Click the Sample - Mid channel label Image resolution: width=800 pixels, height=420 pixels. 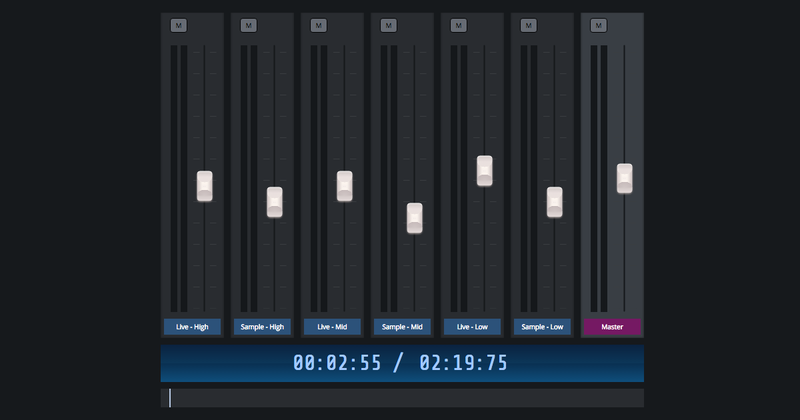[402, 327]
